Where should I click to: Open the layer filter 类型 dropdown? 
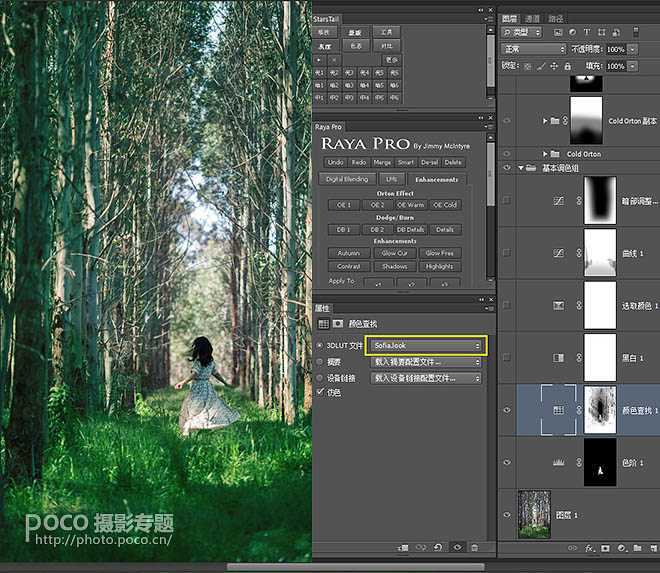(x=521, y=32)
